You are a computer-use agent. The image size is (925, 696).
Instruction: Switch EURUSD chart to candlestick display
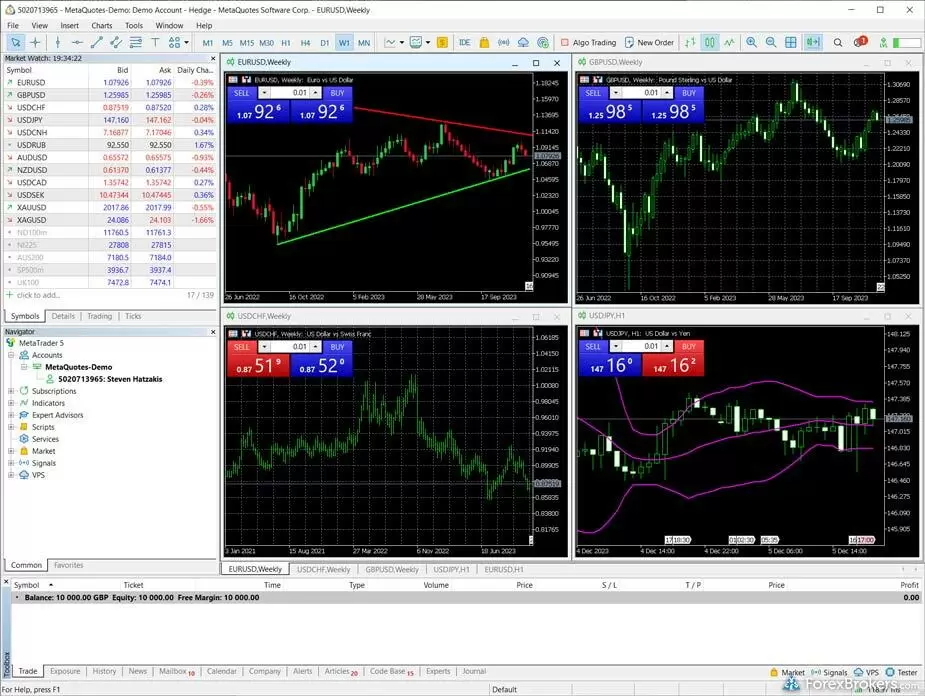[x=710, y=42]
